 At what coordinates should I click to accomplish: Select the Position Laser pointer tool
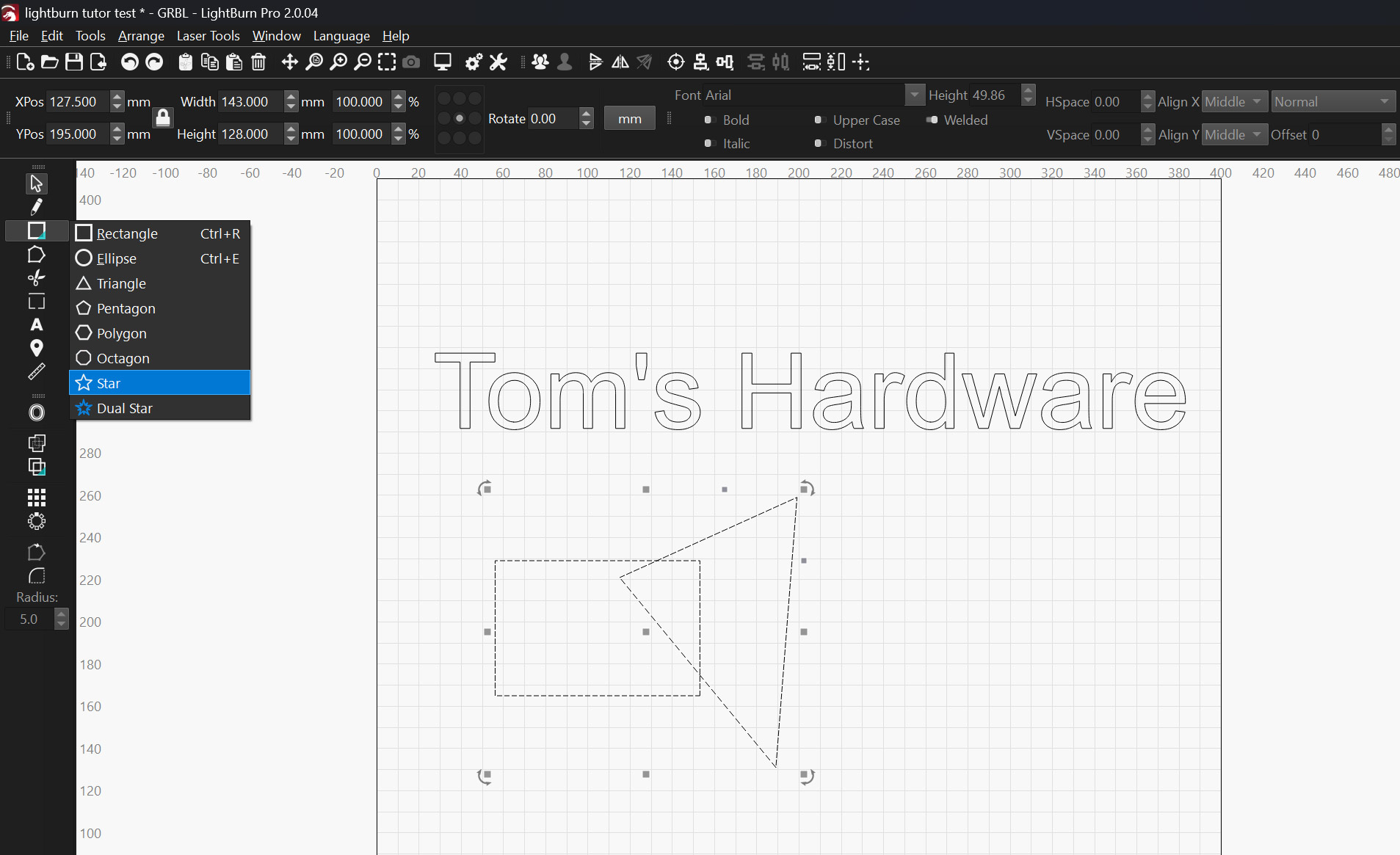36,349
